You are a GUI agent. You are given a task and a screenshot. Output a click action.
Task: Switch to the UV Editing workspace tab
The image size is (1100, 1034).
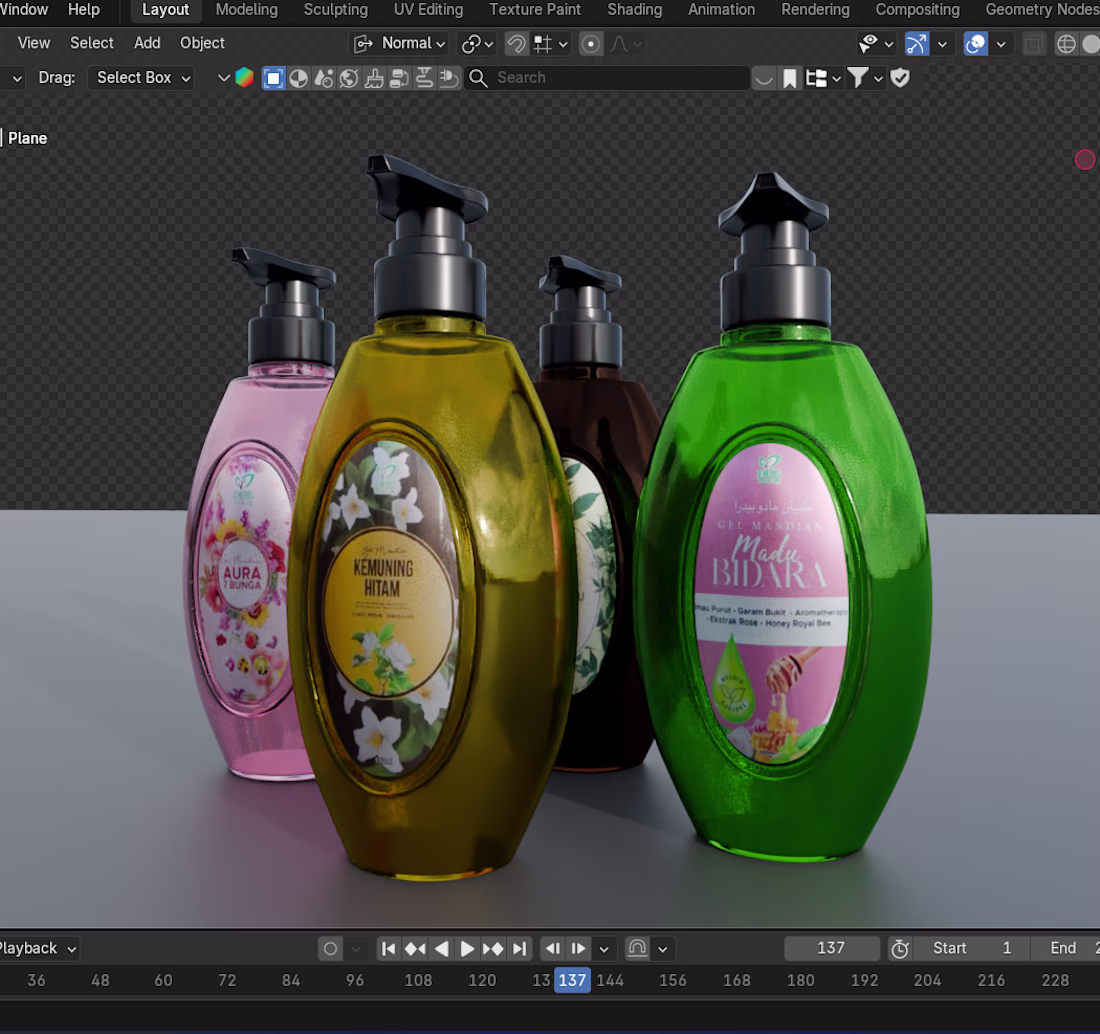point(428,10)
